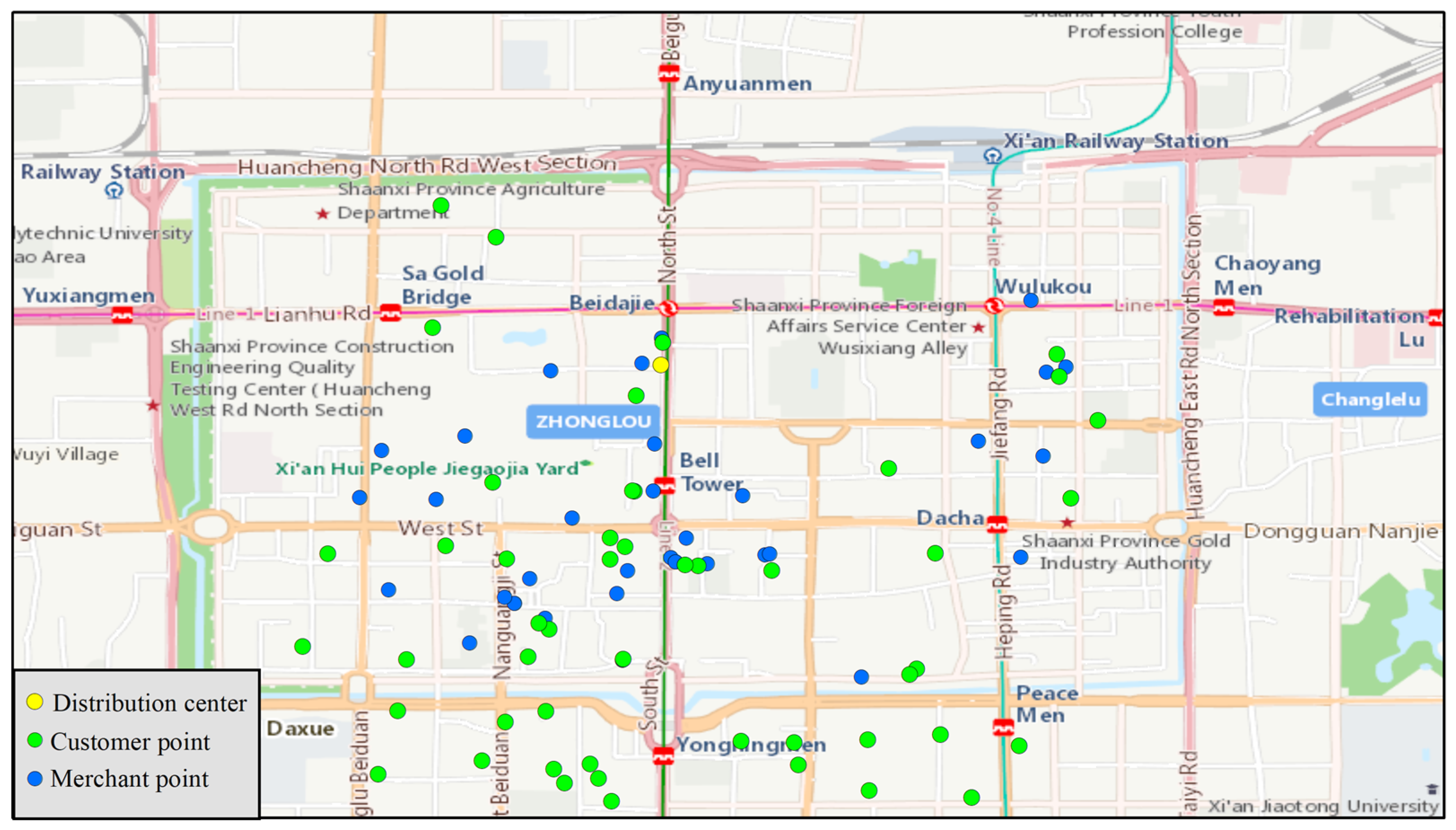The height and width of the screenshot is (830, 1456).
Task: Click the Xi'an Jiaotong University label
Action: (1323, 806)
